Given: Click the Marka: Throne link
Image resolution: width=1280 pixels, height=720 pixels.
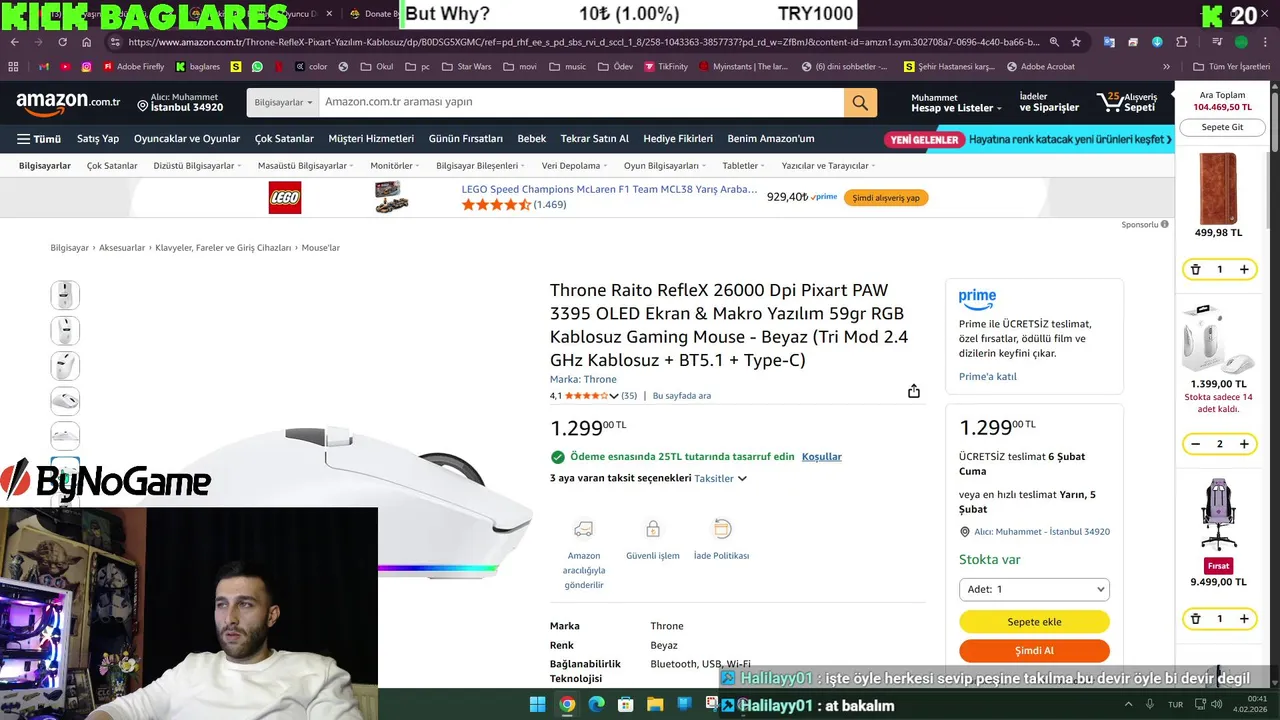Looking at the screenshot, I should (583, 380).
